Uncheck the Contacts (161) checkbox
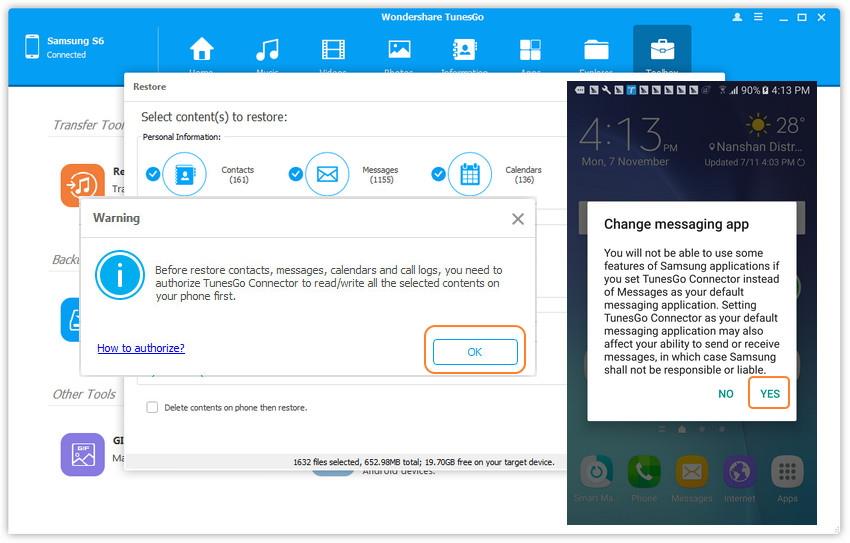Viewport: 850px width, 543px height. pyautogui.click(x=153, y=174)
